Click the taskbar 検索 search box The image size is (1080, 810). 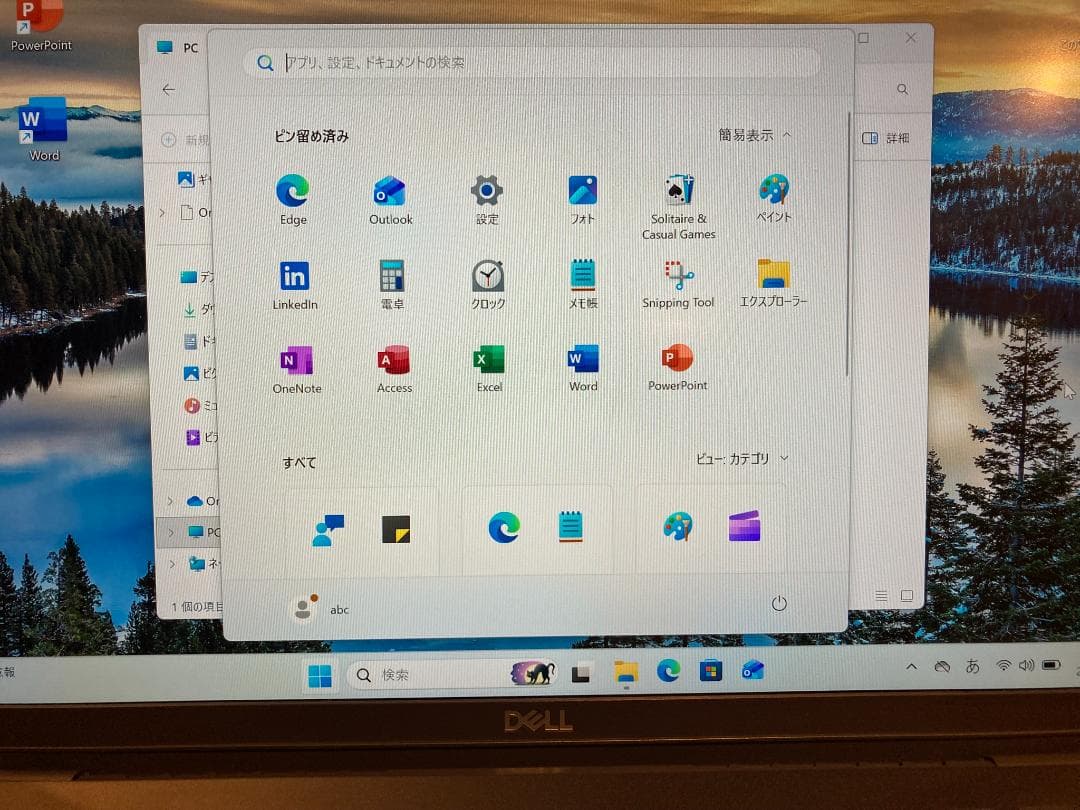point(453,674)
